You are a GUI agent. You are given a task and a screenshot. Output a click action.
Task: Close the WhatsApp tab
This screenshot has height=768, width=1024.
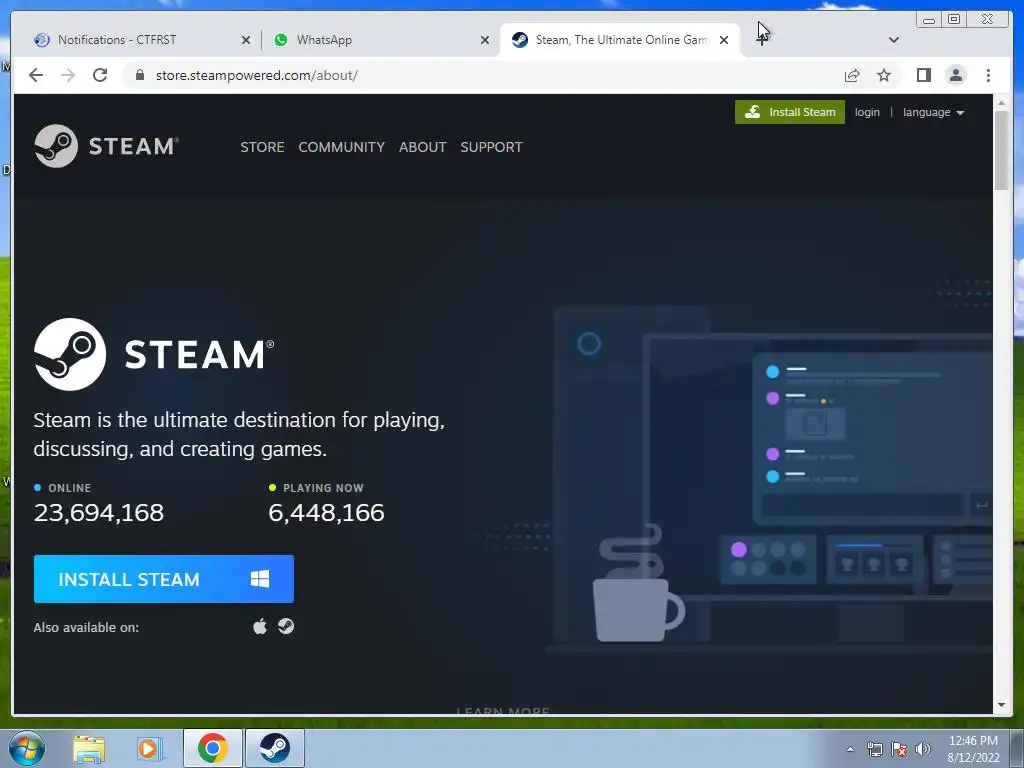[x=485, y=40]
